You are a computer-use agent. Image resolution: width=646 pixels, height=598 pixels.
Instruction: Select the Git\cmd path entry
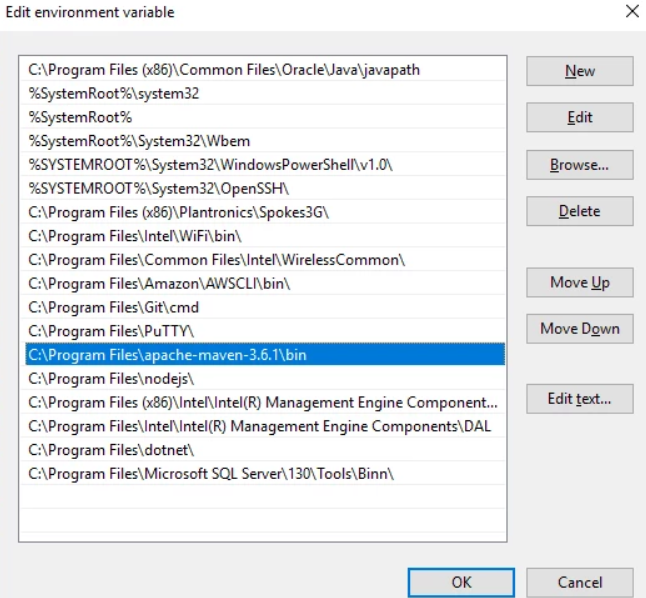tap(263, 307)
